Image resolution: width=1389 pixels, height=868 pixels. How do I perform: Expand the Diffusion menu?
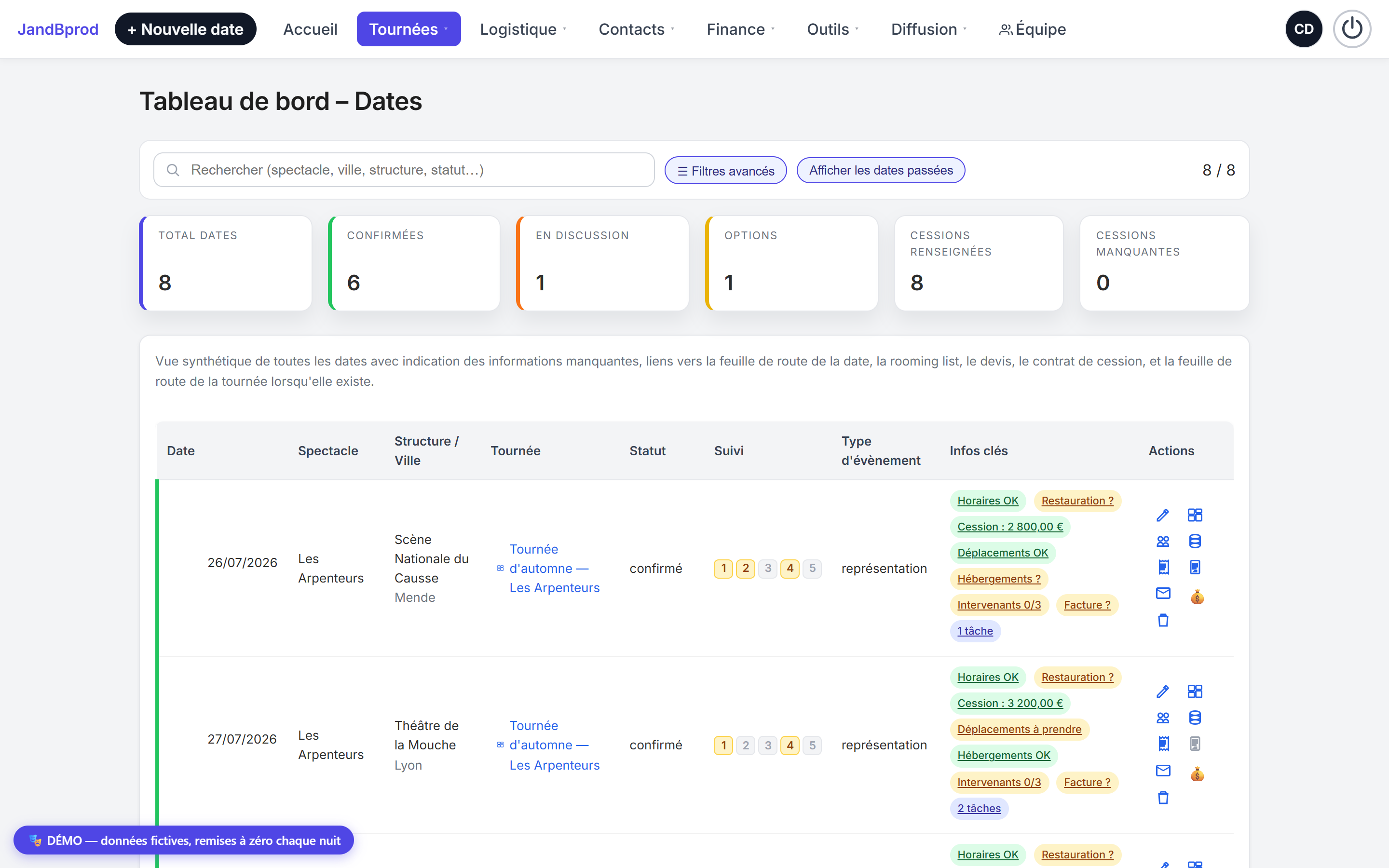pos(929,29)
